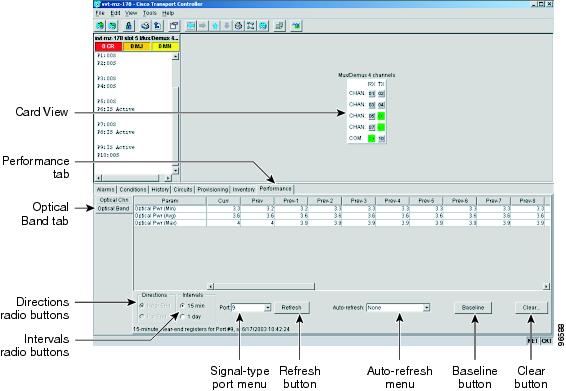Click the alarm list scroll-up arrow

(x=175, y=56)
